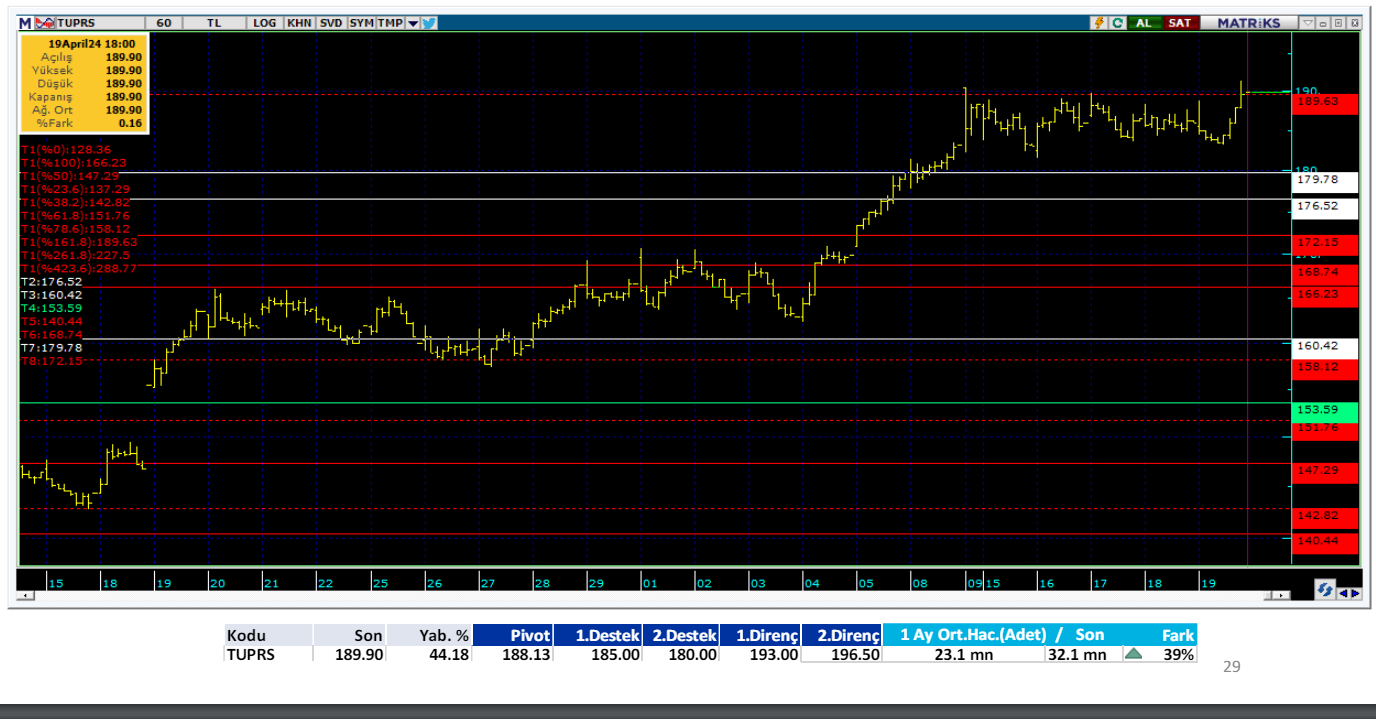Click the 172.15 red price label
The image size is (1376, 727).
coord(1326,245)
